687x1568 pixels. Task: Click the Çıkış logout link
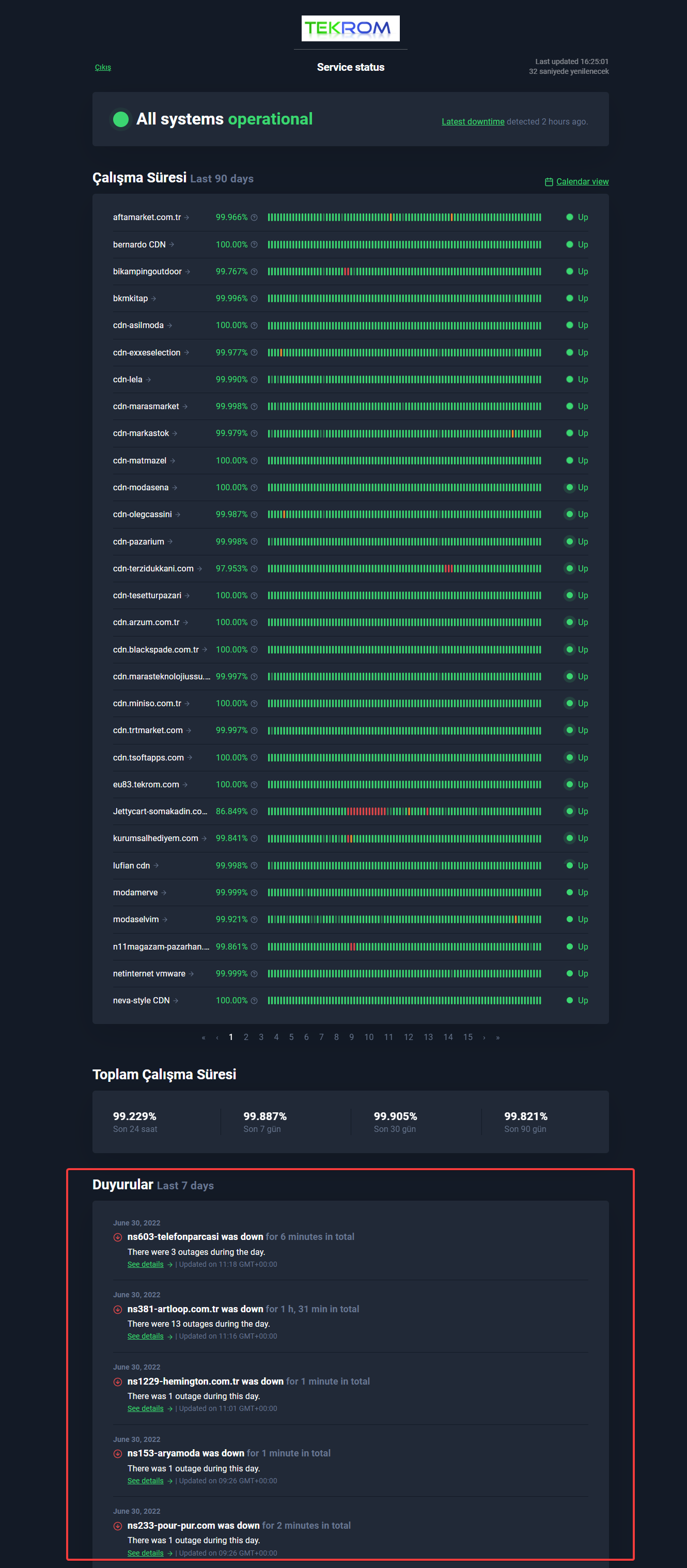click(x=103, y=67)
